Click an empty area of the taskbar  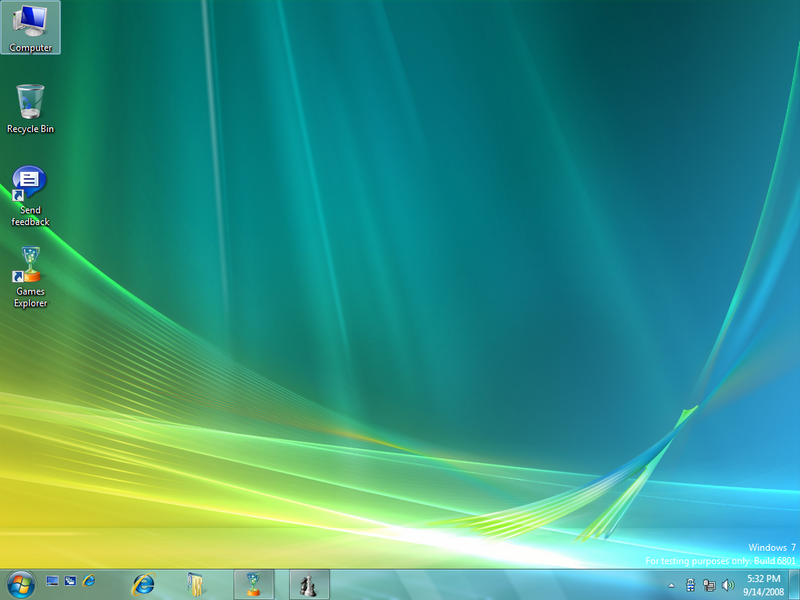(480, 585)
